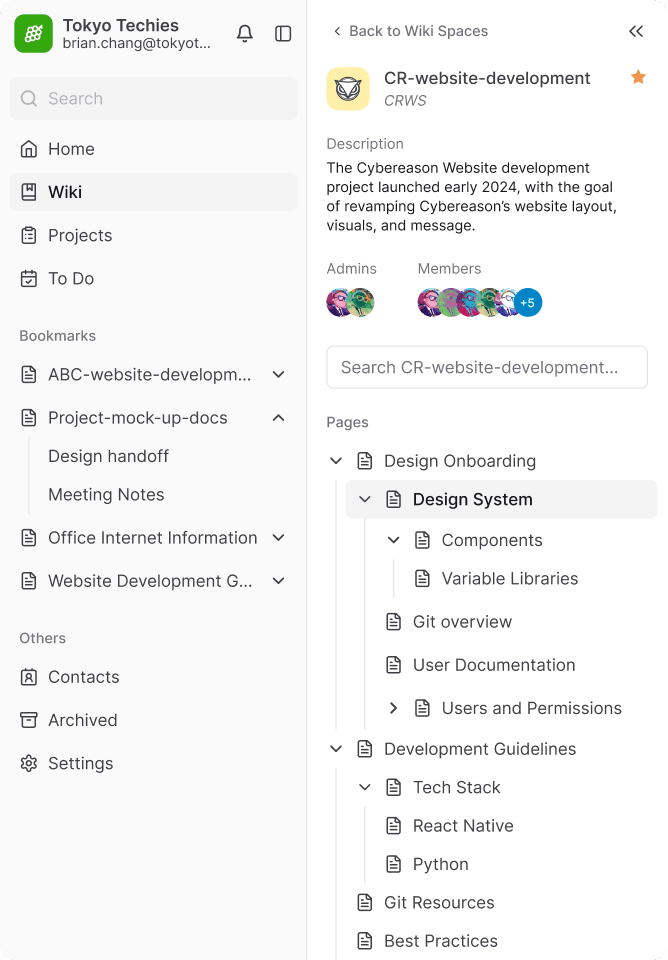668x960 pixels.
Task: Click Website Development G... document icon
Action: coord(29,580)
